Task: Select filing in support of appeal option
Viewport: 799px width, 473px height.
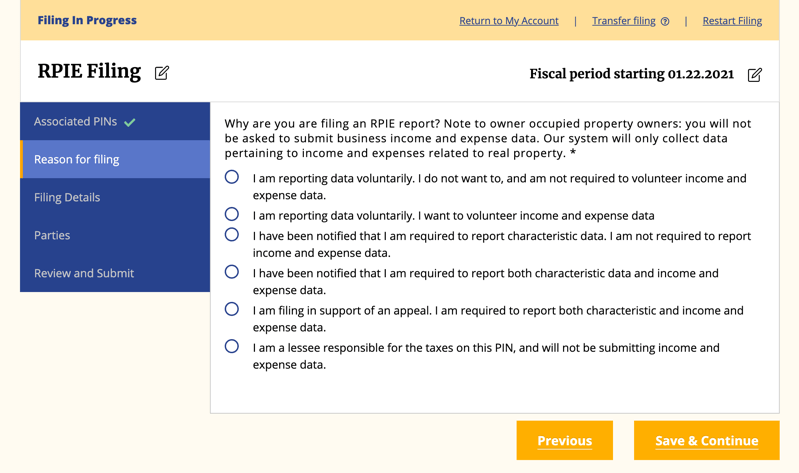Action: [x=232, y=309]
